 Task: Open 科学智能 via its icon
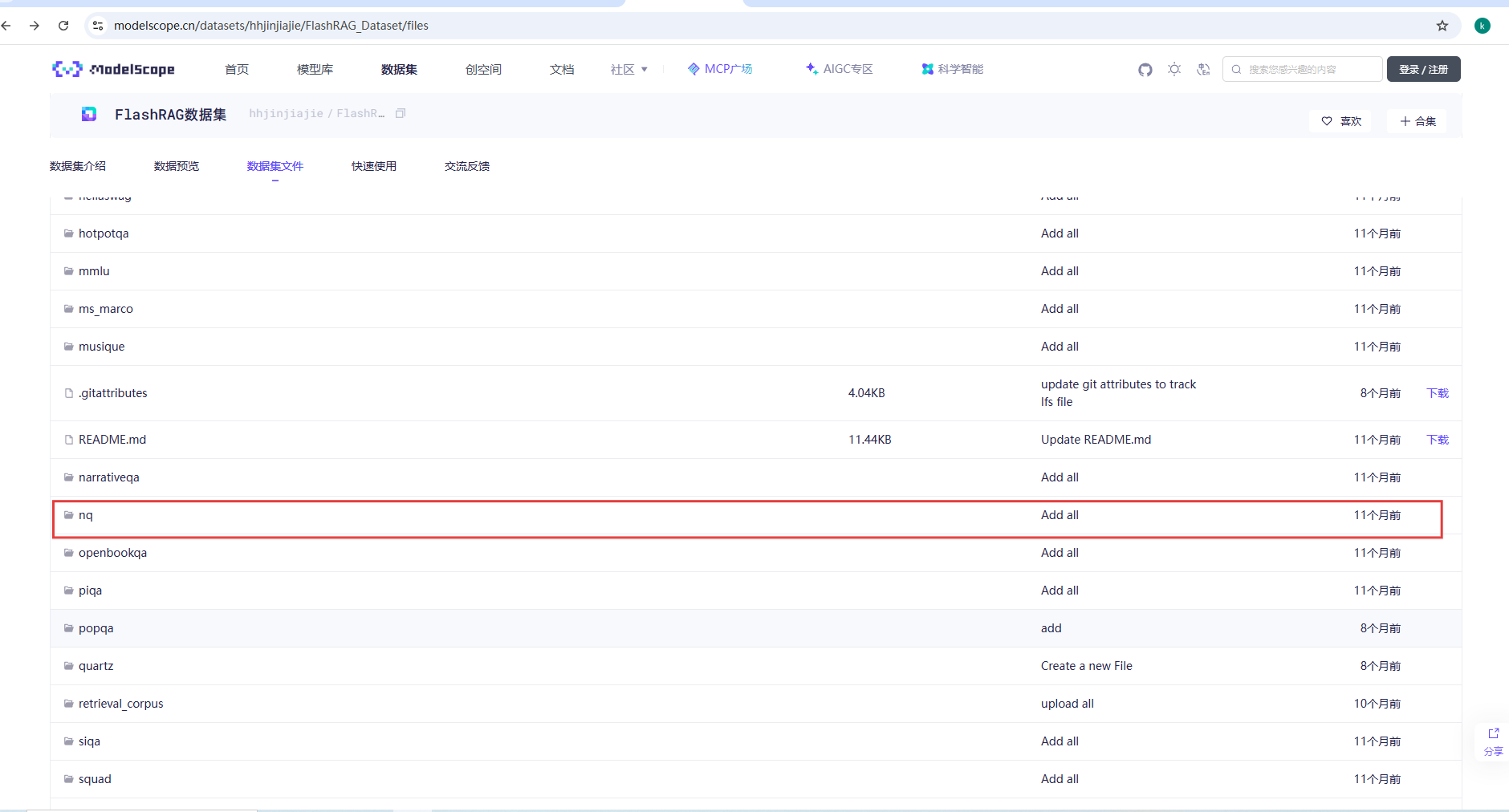[x=925, y=69]
